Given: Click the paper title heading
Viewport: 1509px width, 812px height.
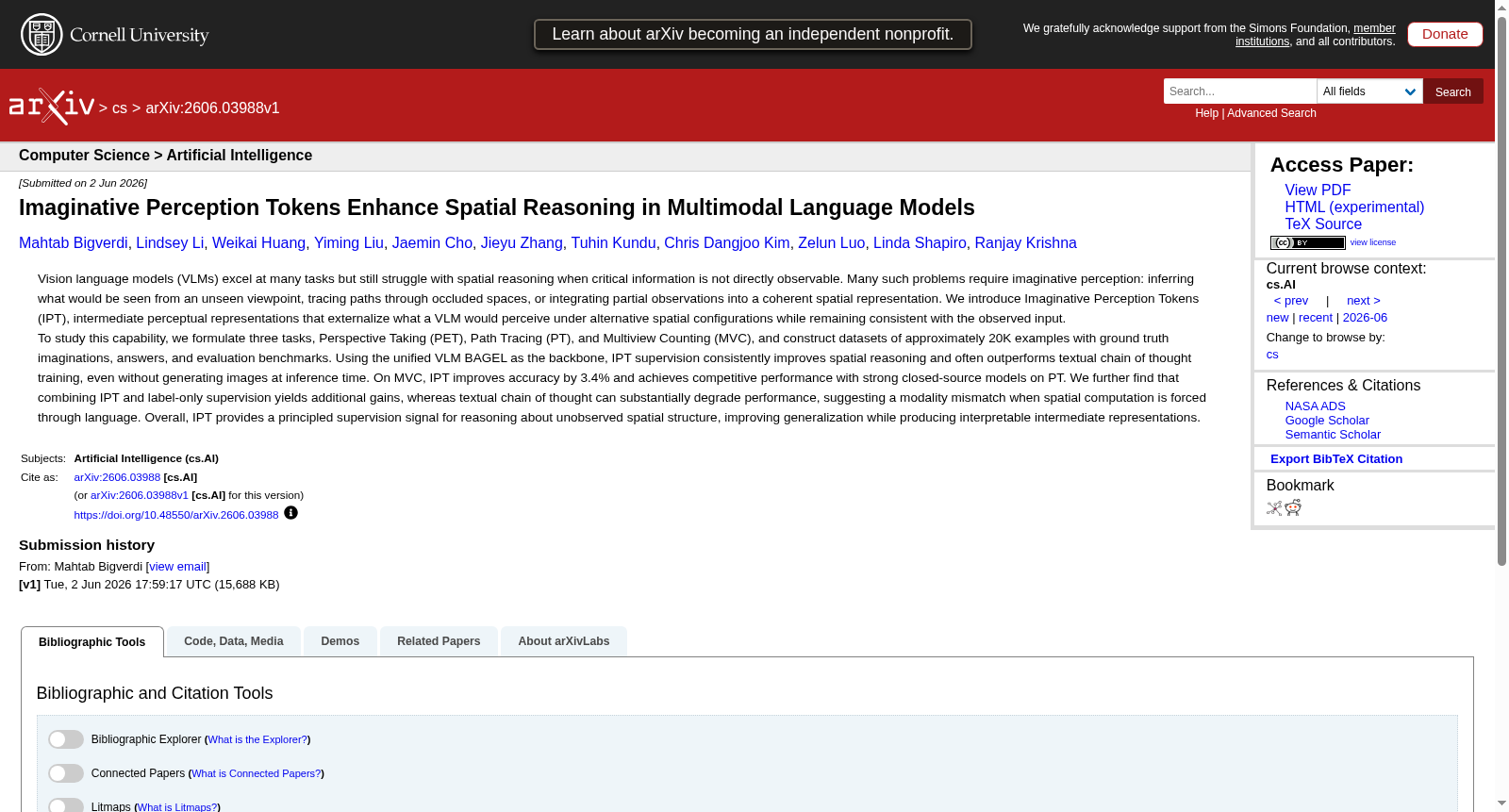Looking at the screenshot, I should pos(497,207).
